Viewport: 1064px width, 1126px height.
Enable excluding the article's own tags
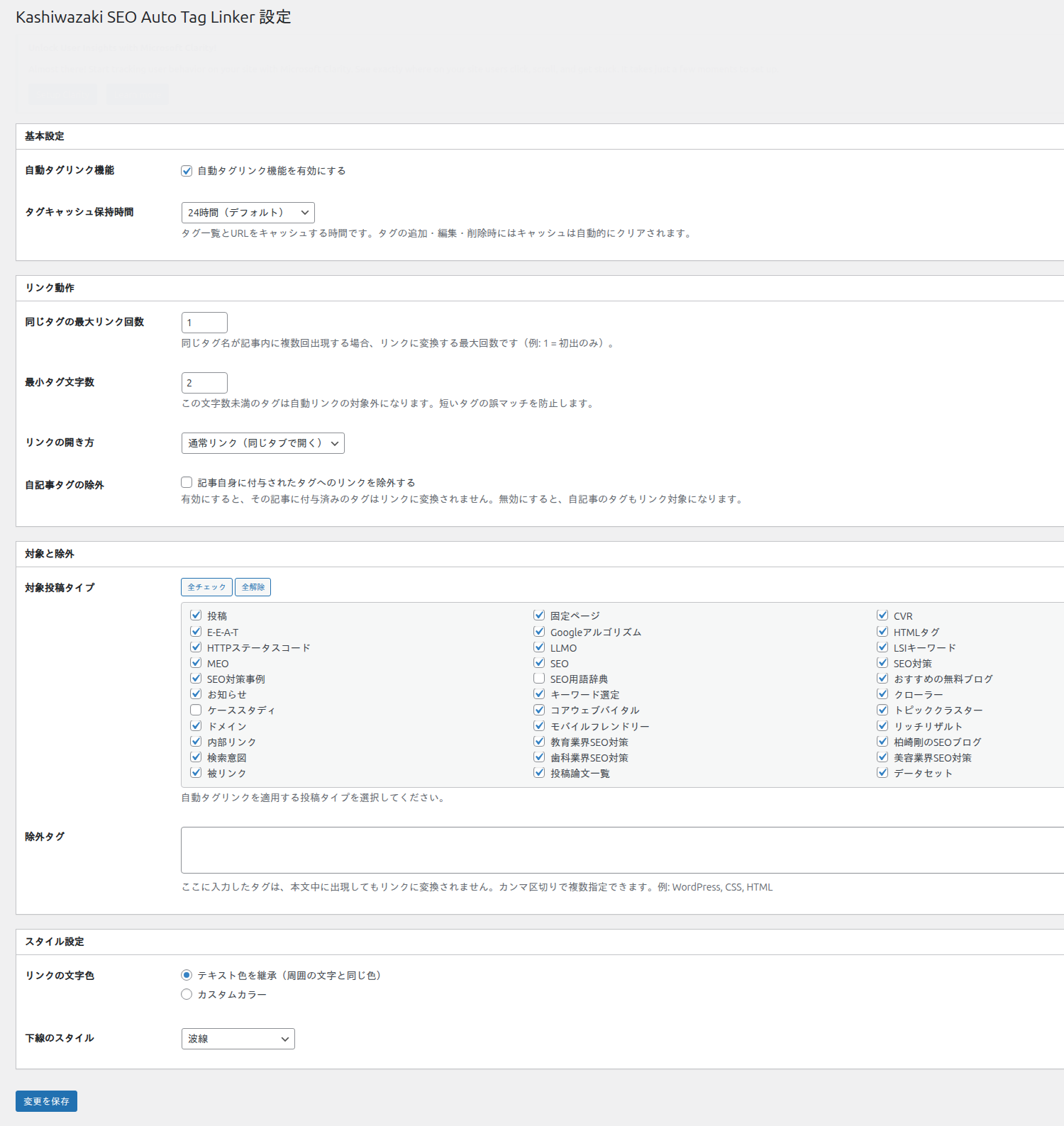click(187, 482)
